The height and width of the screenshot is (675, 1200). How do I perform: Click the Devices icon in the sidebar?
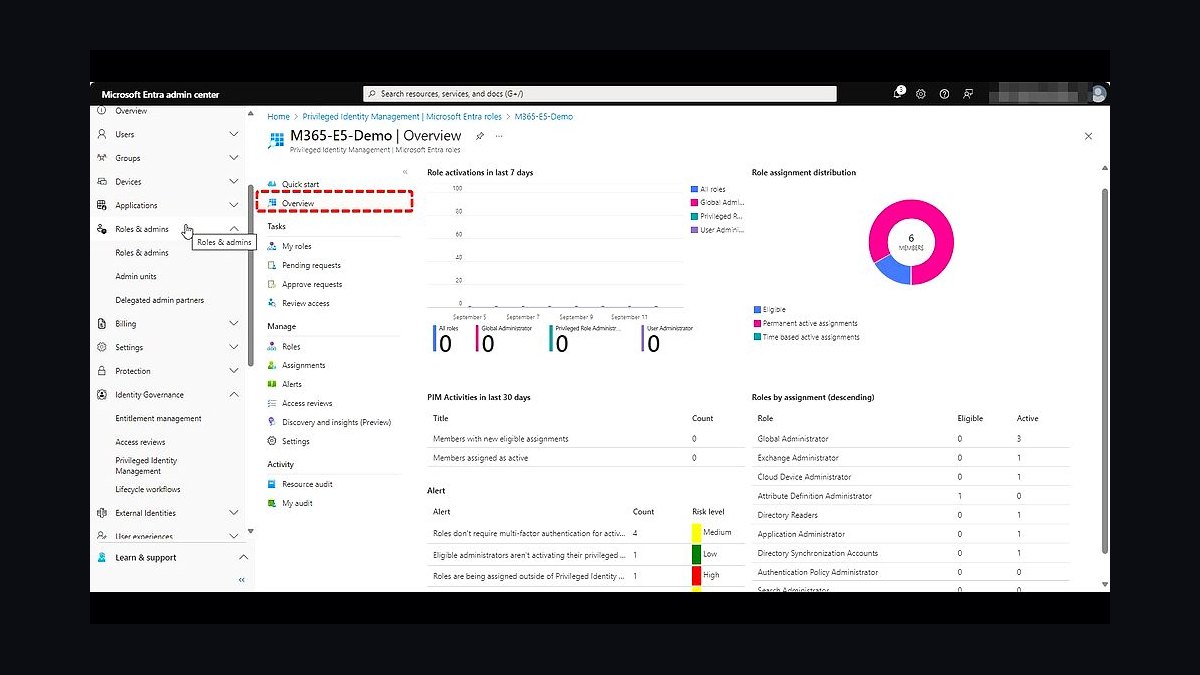(102, 182)
